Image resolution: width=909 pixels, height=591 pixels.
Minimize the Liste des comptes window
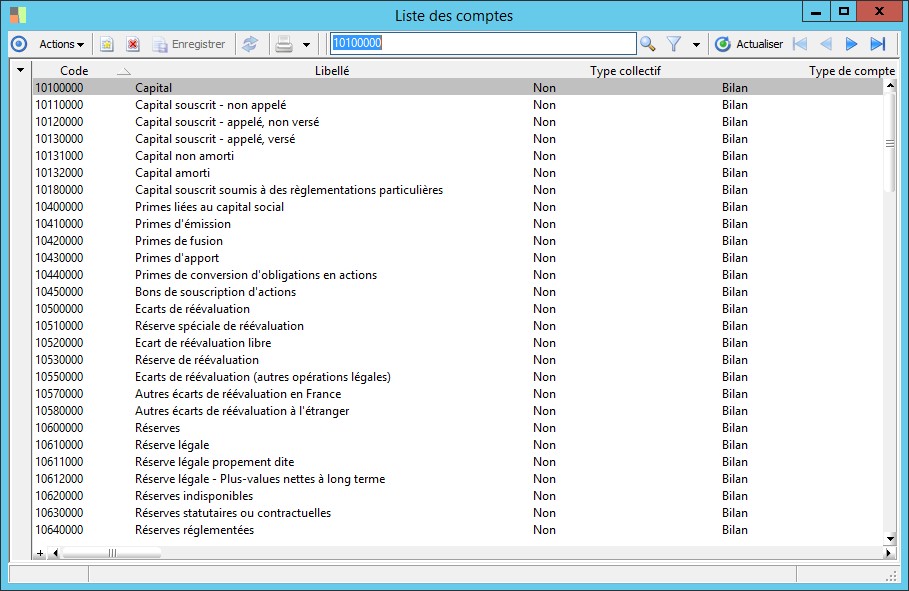816,12
